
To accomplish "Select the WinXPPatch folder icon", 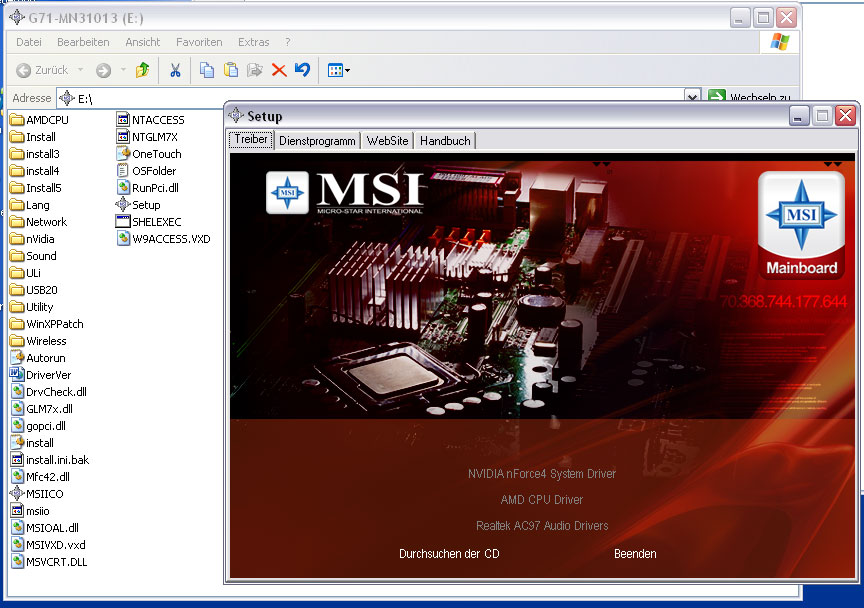I will 17,324.
